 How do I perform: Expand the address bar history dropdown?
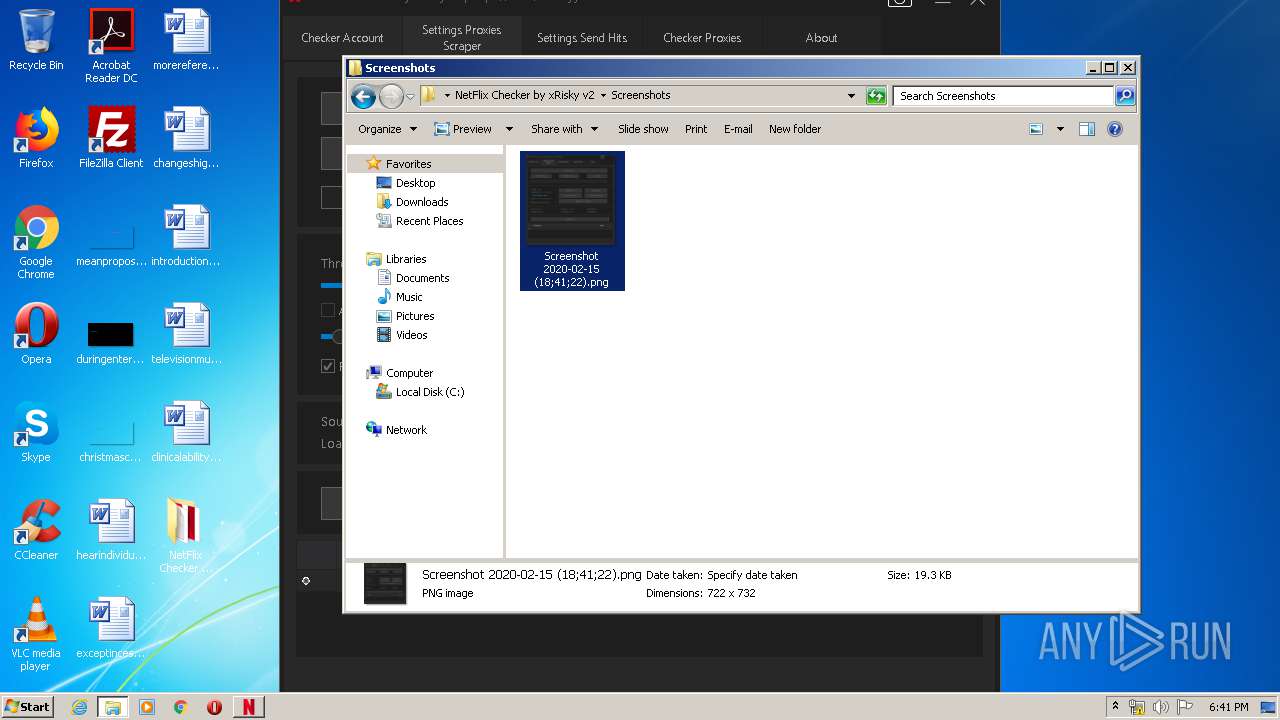click(851, 96)
